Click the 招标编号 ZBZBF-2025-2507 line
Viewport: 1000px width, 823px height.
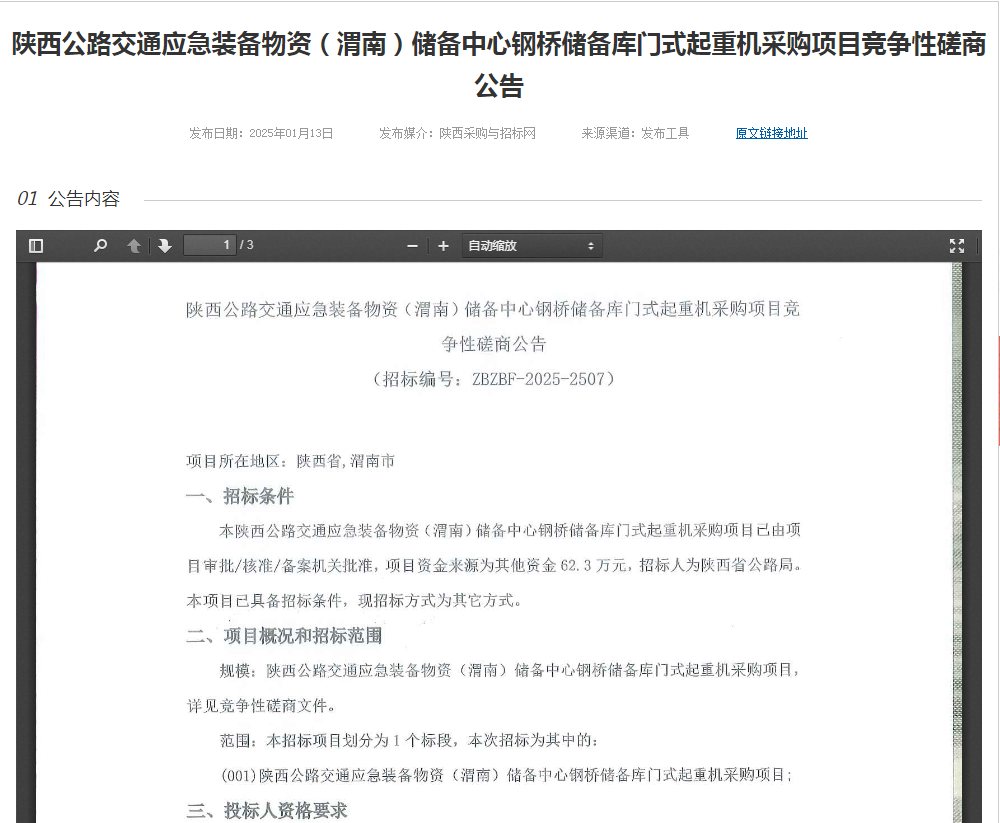[x=493, y=379]
